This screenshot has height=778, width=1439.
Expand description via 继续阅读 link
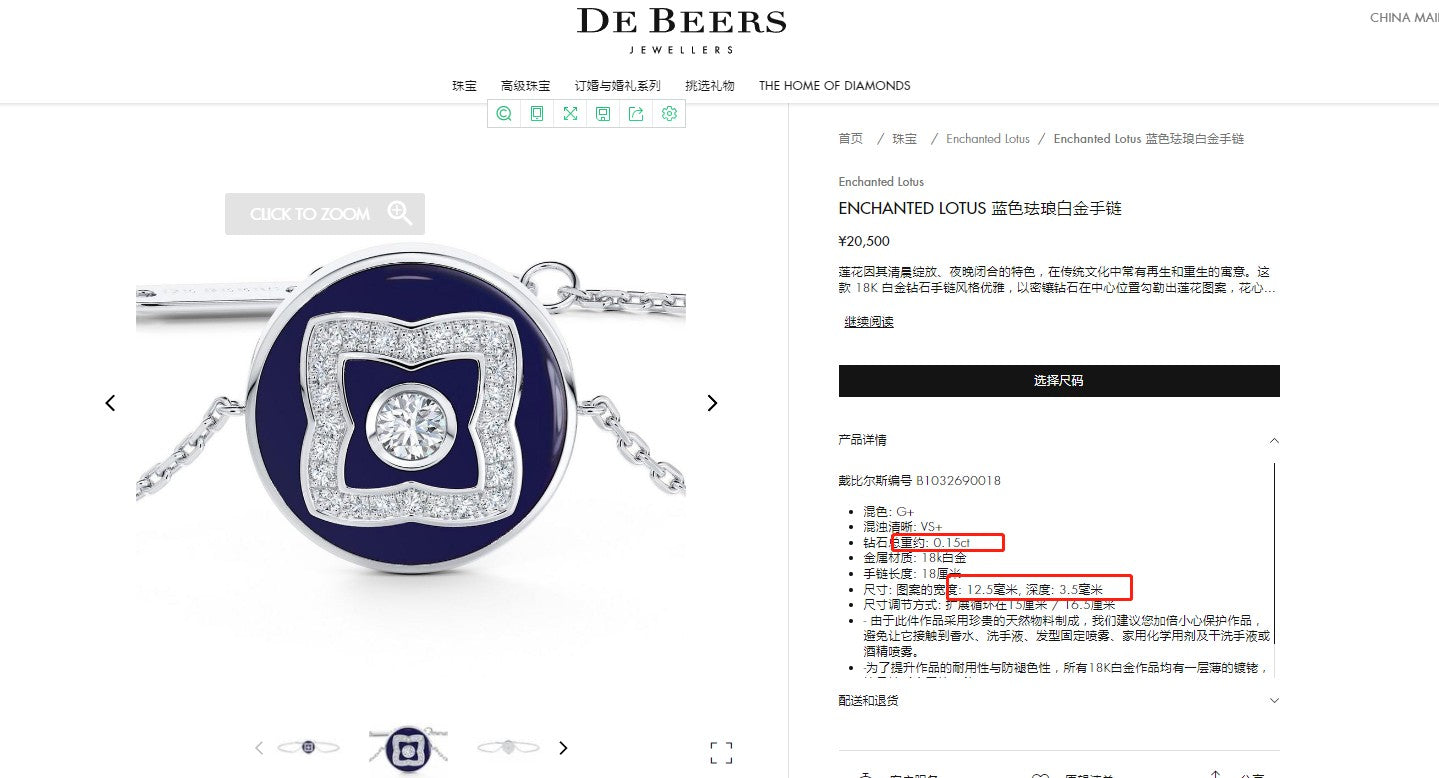click(869, 321)
